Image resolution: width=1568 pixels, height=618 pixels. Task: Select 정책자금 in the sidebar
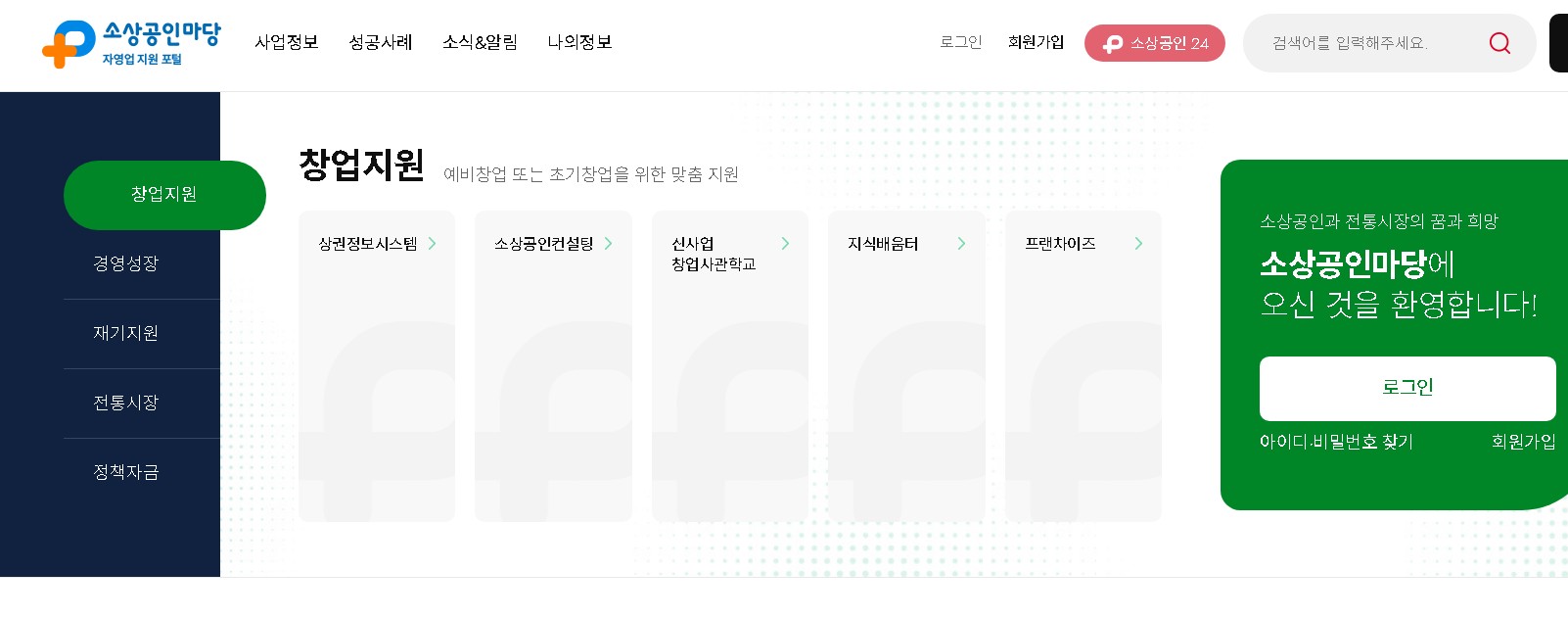125,472
